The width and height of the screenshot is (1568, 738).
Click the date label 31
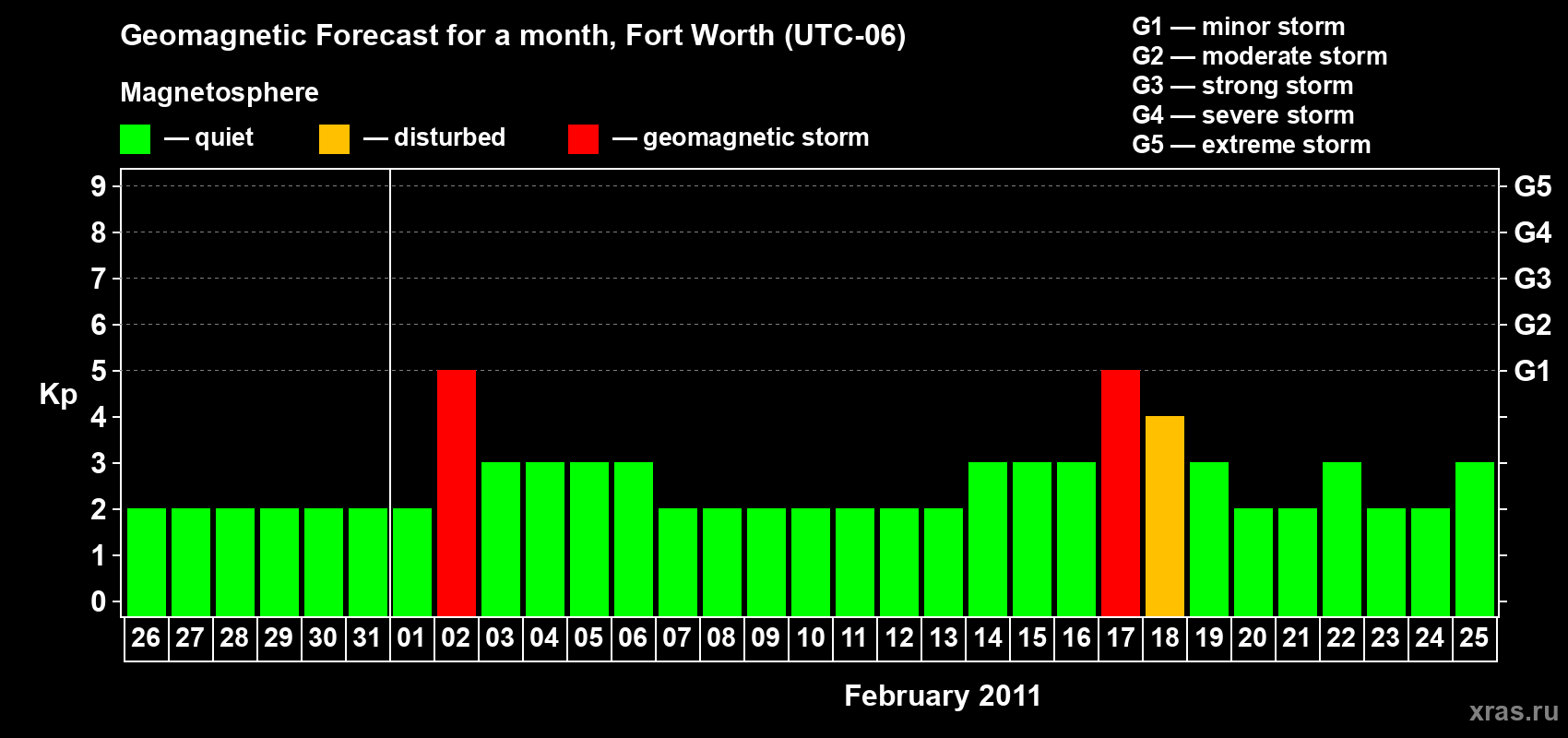(367, 638)
